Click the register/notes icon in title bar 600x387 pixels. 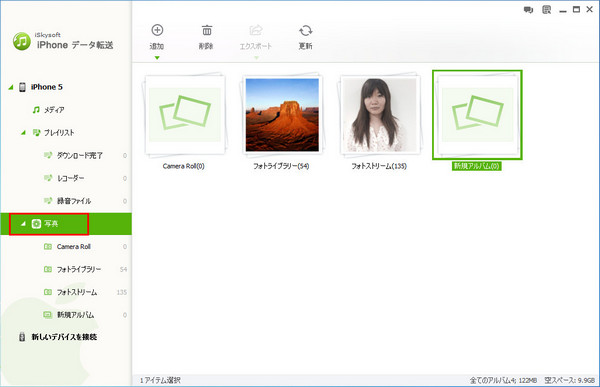coord(546,10)
